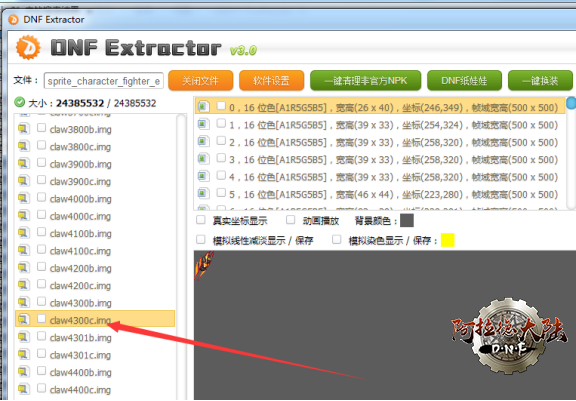Click the DNF Extractor orange gear logo
This screenshot has height=401, width=576.
pos(28,48)
